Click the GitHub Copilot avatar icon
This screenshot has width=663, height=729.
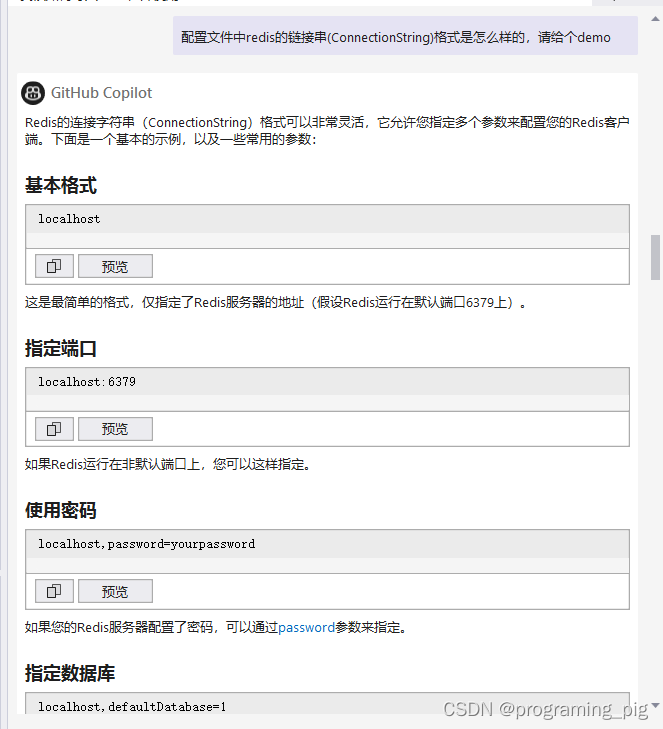(x=33, y=93)
